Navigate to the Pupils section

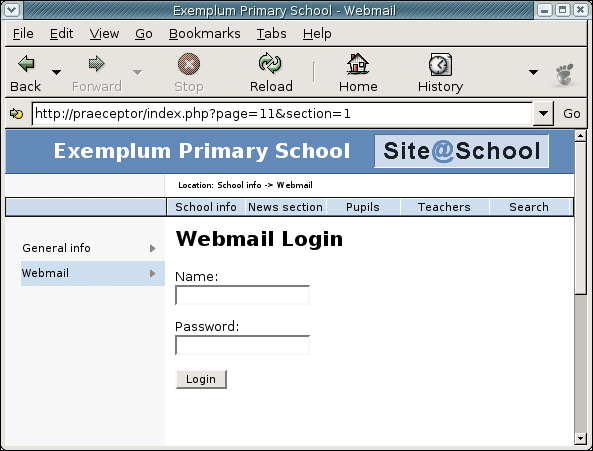363,207
